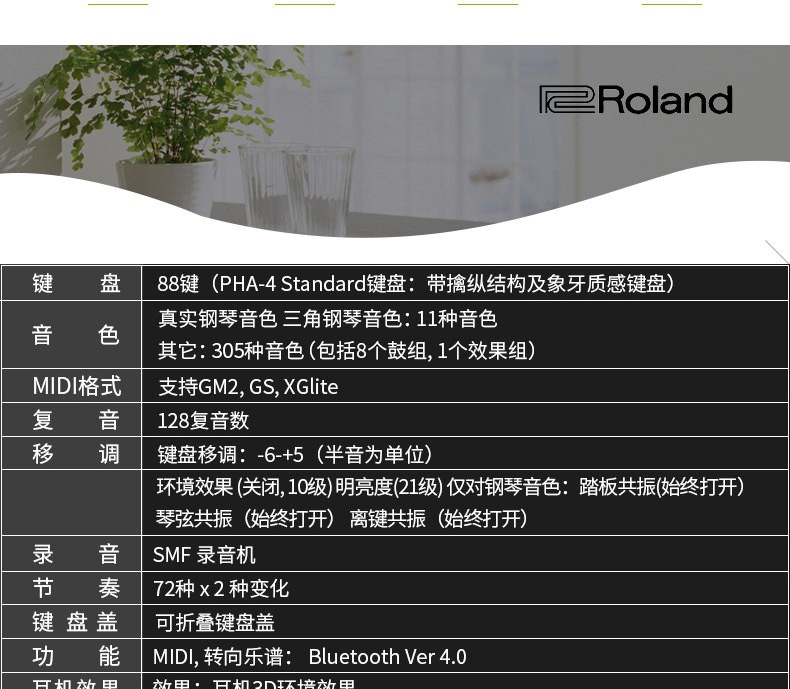790x689 pixels.
Task: Click the 环境效果 (关闭, 10级) text line
Action: (x=452, y=487)
